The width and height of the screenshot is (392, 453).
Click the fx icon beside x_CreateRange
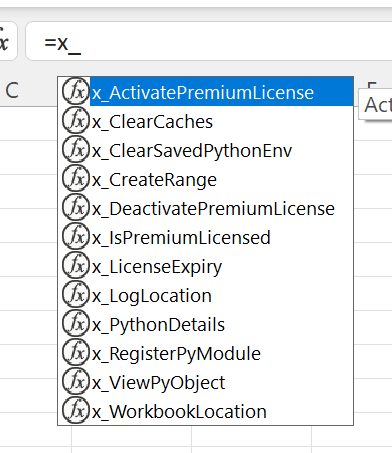click(76, 179)
